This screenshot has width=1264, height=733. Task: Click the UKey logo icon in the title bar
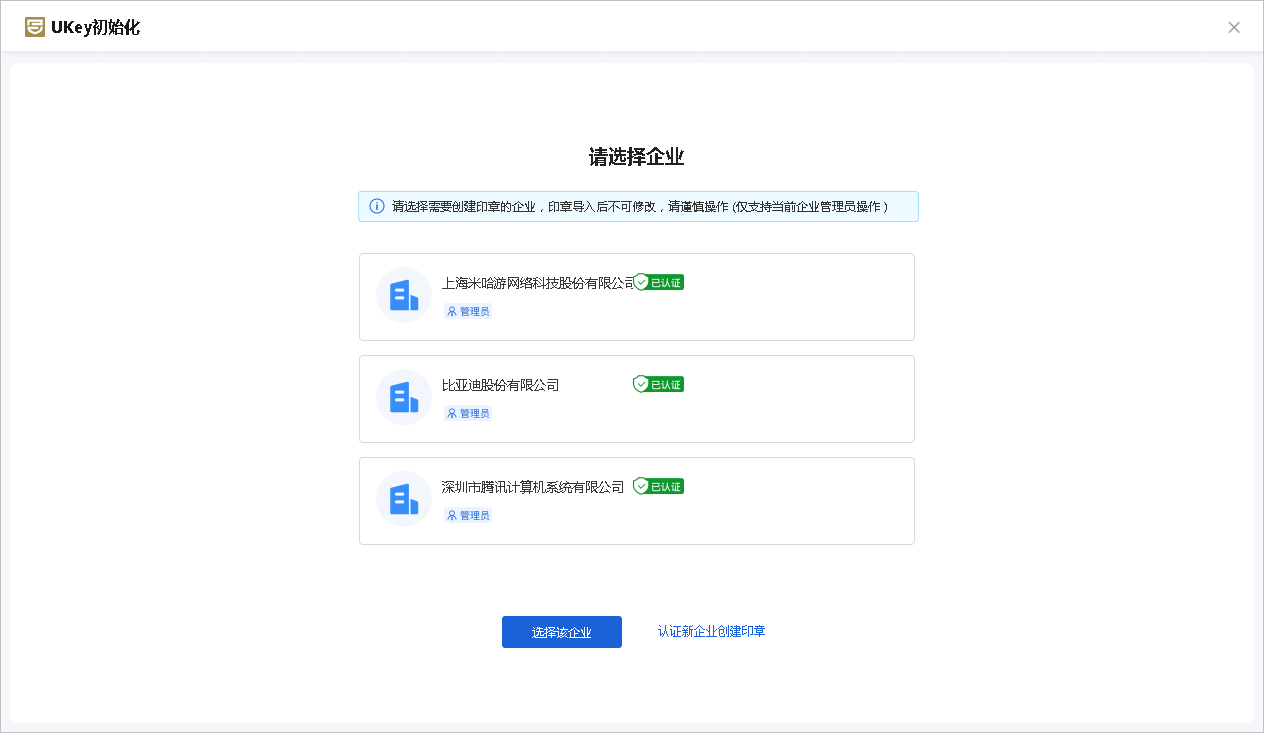click(x=33, y=27)
